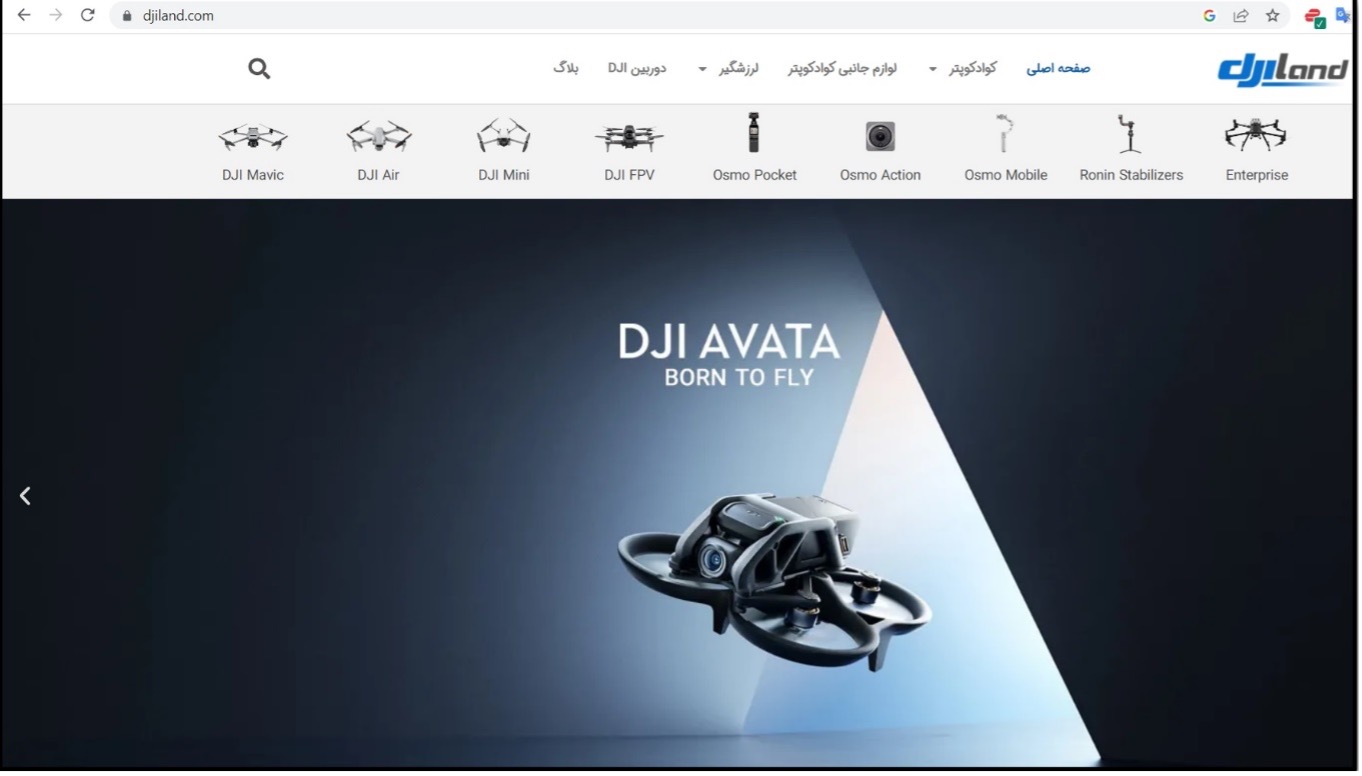Go back with browser back arrow
The height and width of the screenshot is (776, 1362).
coord(24,15)
